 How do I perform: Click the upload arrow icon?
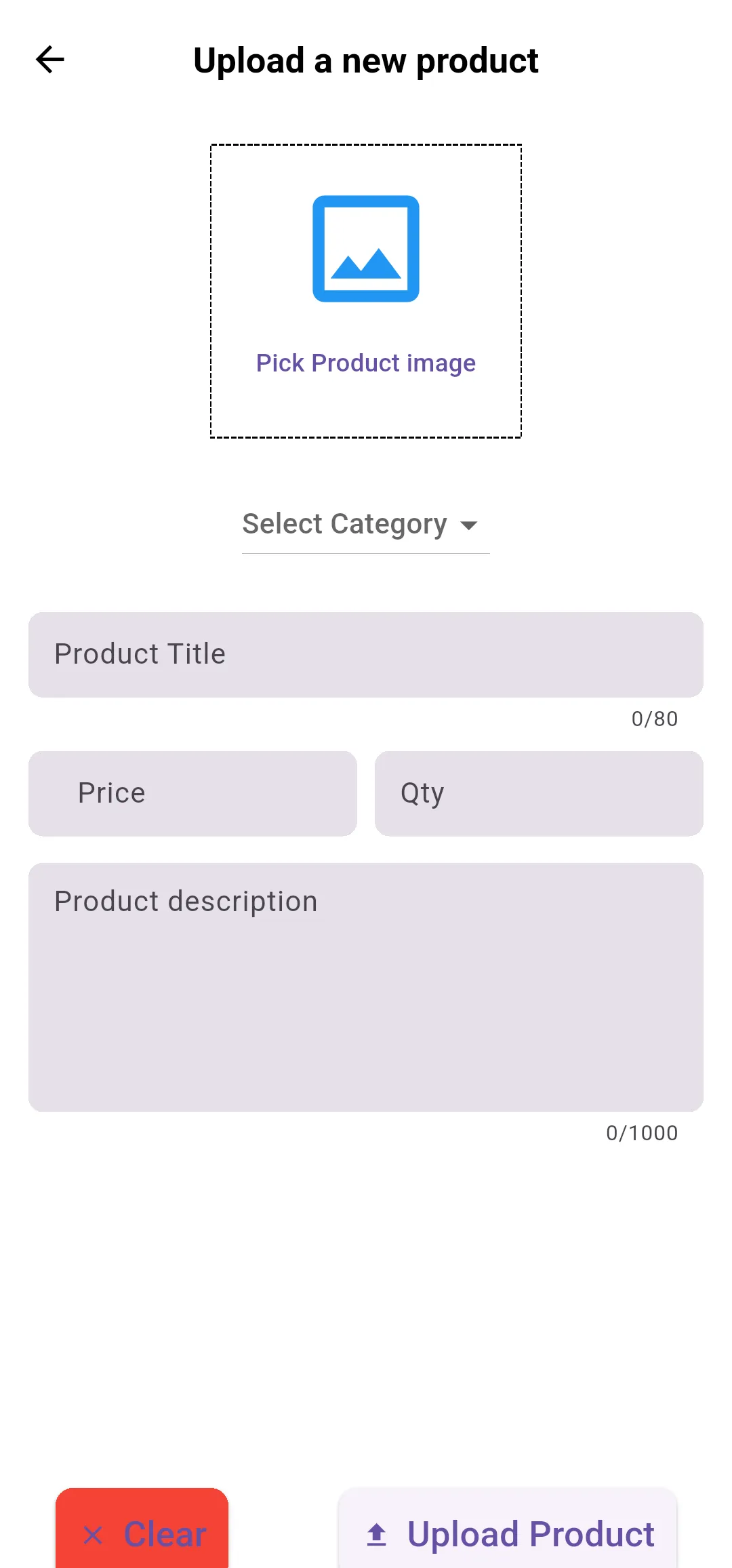[x=377, y=1534]
